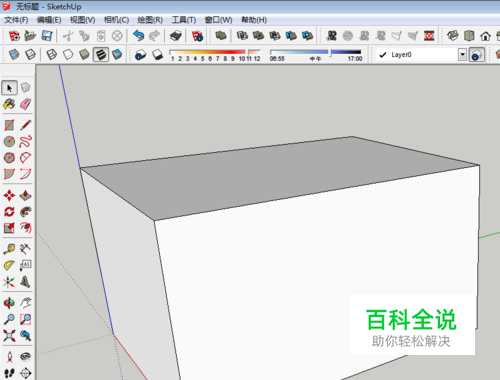Toggle Back Edges style

point(30,54)
